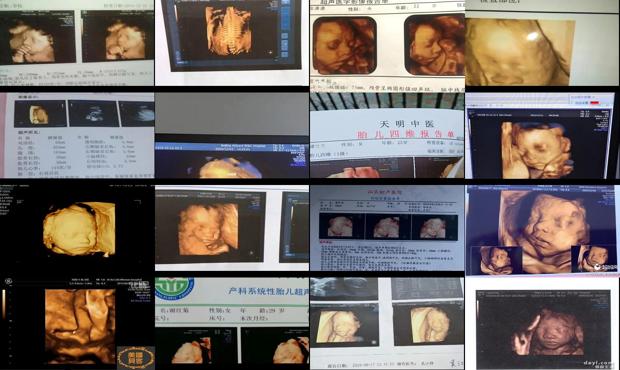The width and height of the screenshot is (620, 370).
Task: Click the gold circular badge logo
Action: pos(136,357)
